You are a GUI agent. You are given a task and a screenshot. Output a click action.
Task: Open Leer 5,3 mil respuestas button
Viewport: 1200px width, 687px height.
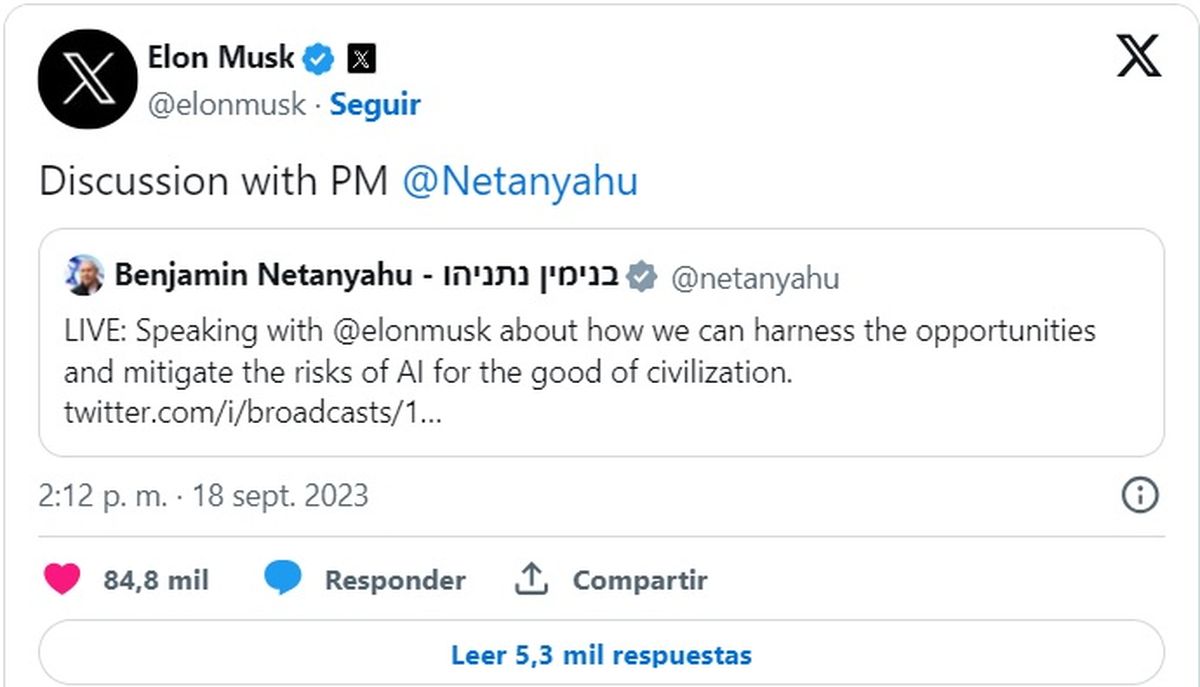click(x=601, y=655)
